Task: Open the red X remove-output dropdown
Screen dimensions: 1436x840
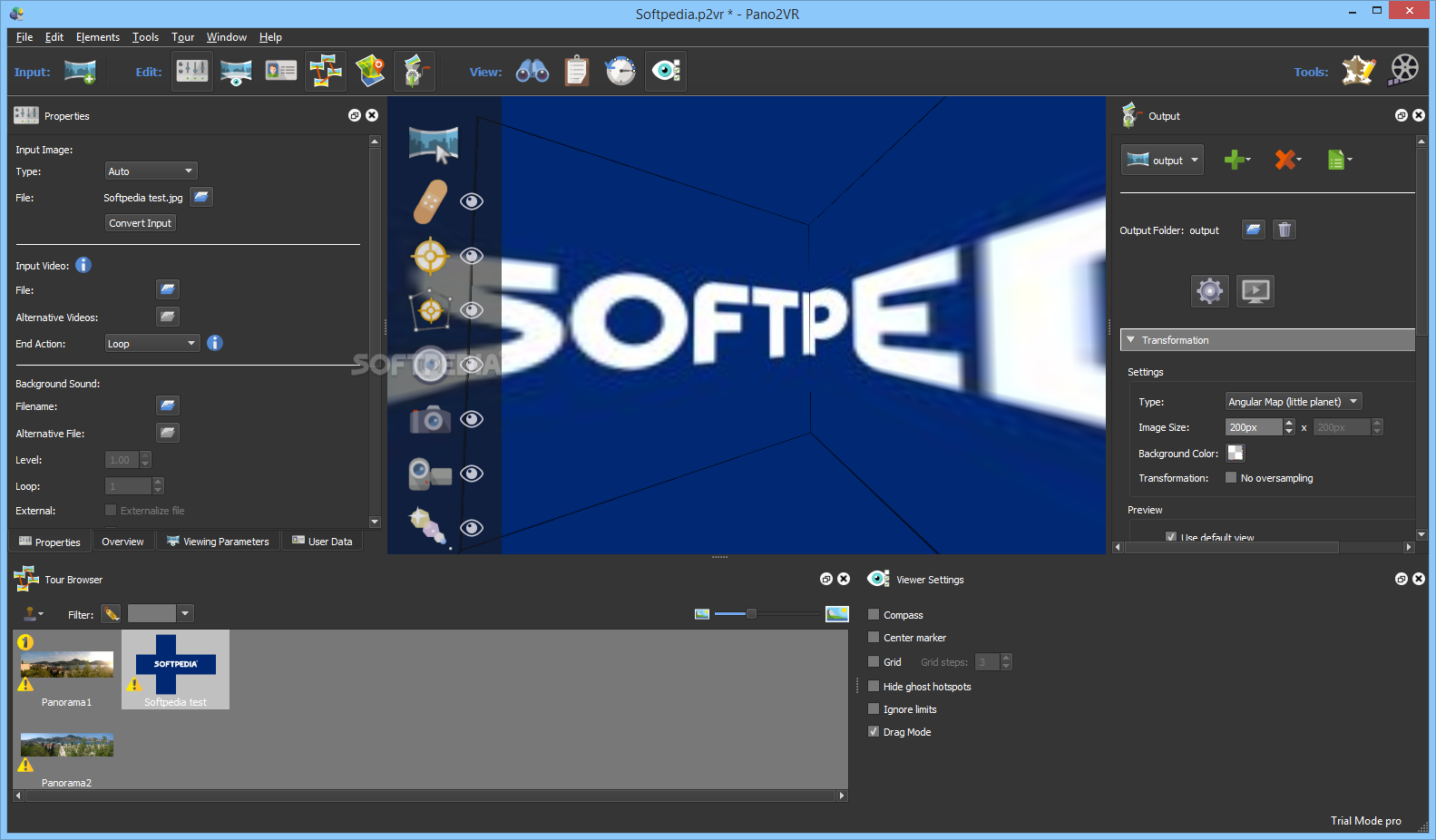Action: click(1288, 160)
